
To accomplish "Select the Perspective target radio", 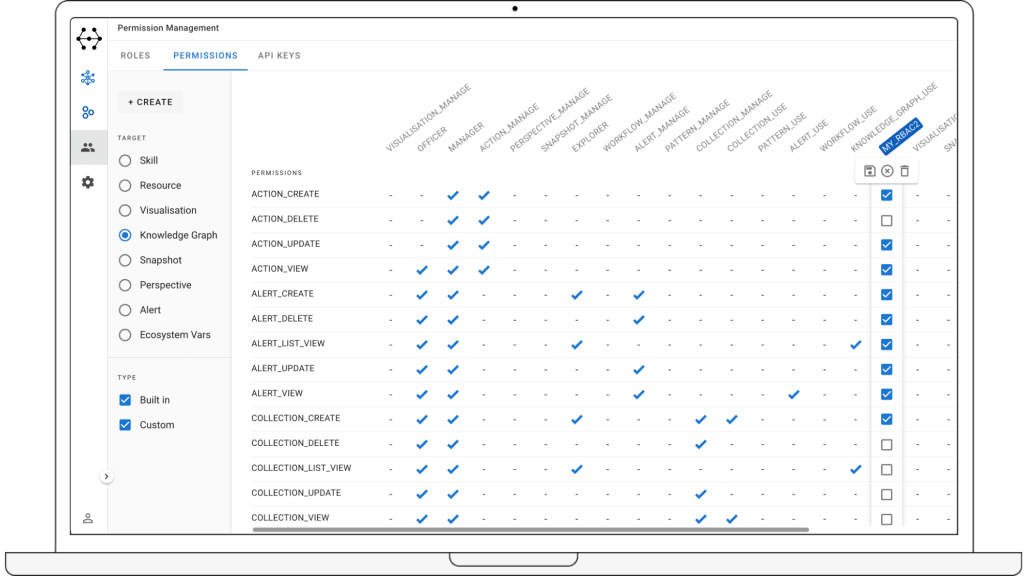I will 125,285.
